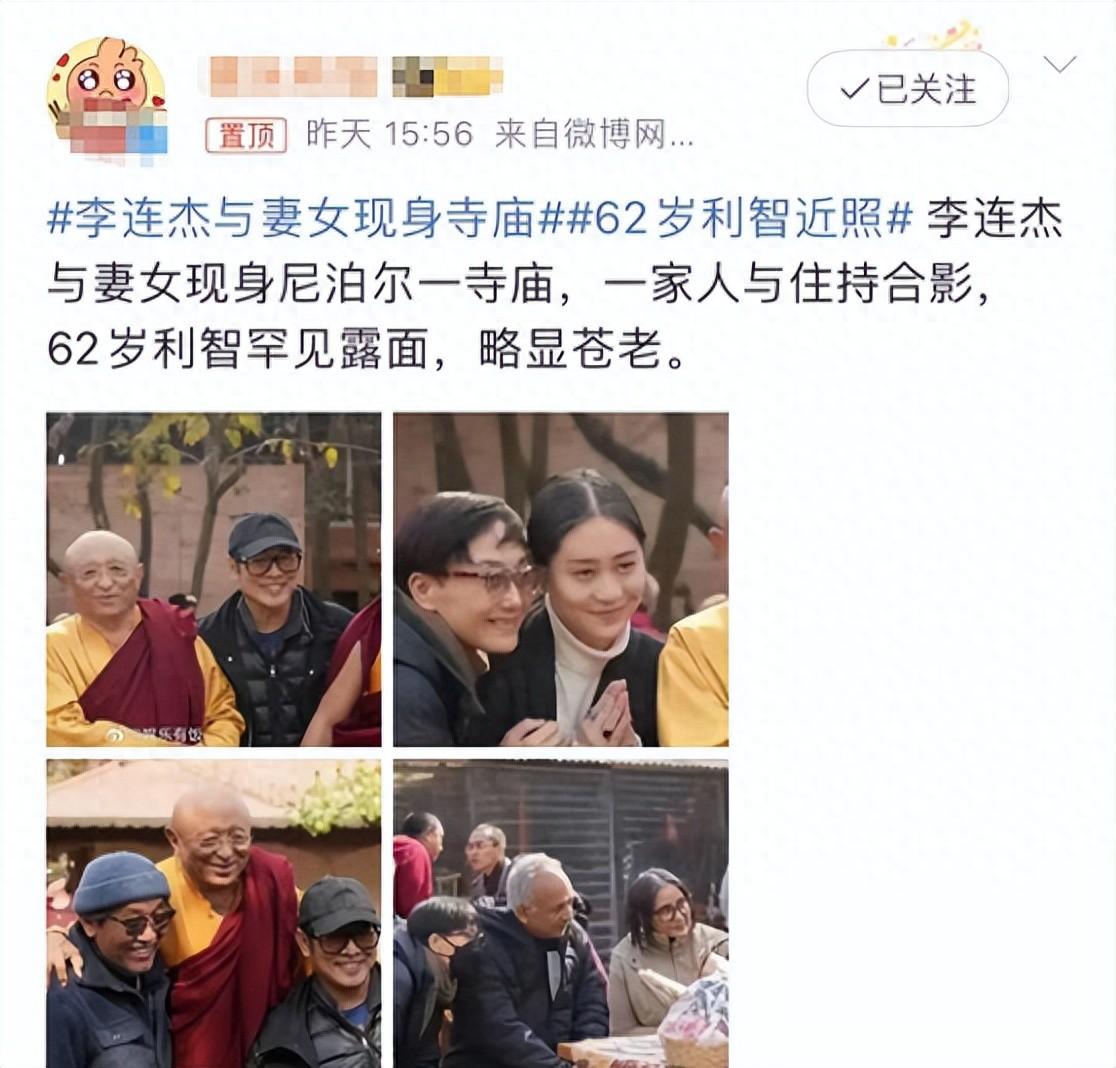Image resolution: width=1116 pixels, height=1068 pixels.
Task: Click the blurred username next to avatar
Action: click(x=293, y=75)
